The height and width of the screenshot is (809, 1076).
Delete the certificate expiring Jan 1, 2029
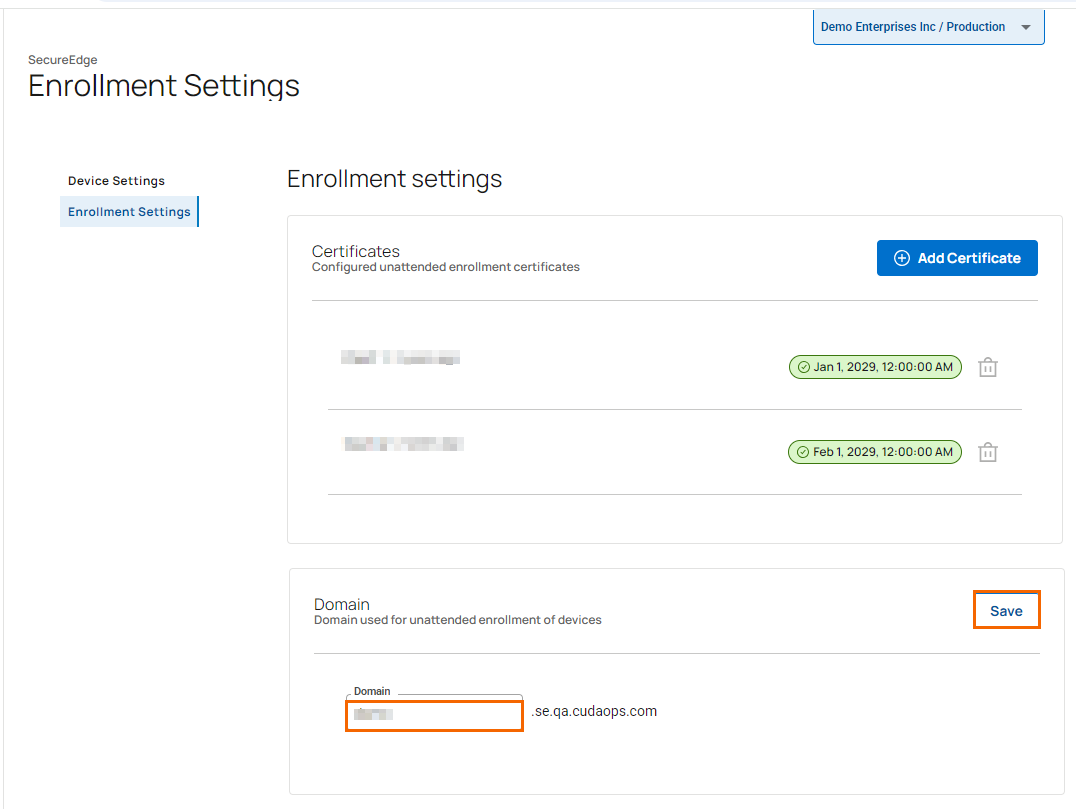click(987, 367)
